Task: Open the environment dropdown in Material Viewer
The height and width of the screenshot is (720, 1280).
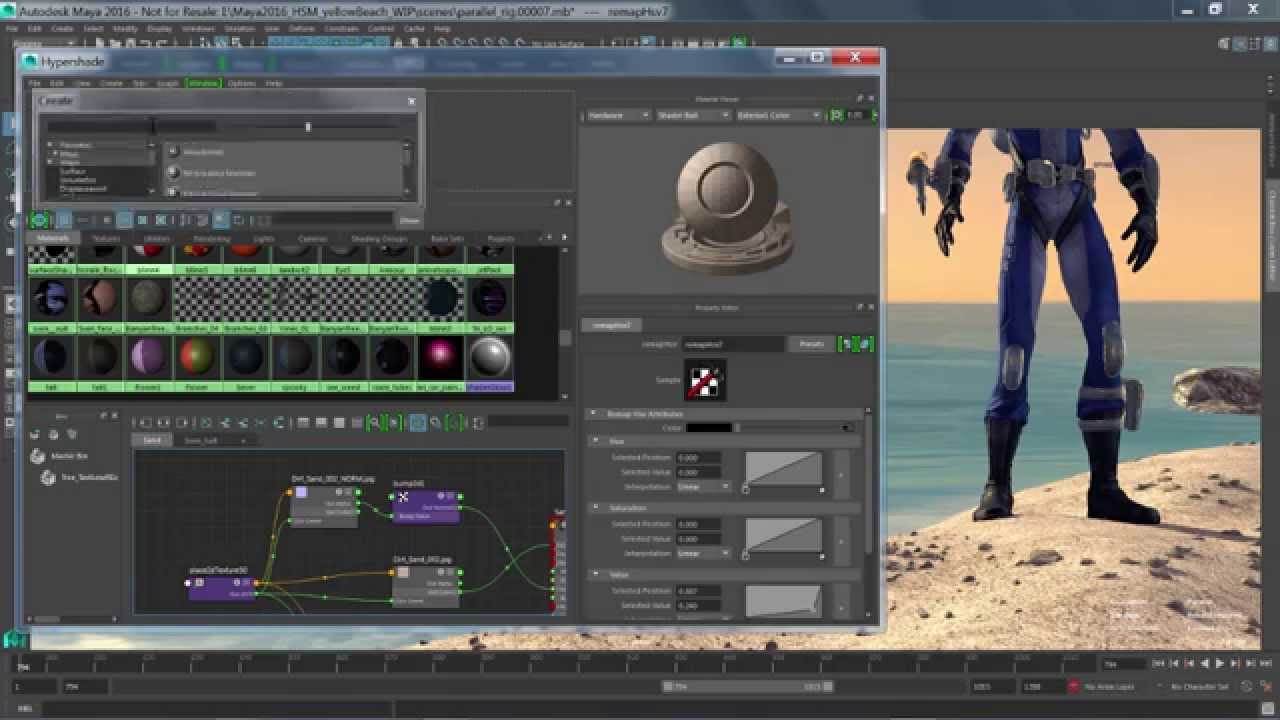Action: [x=778, y=115]
